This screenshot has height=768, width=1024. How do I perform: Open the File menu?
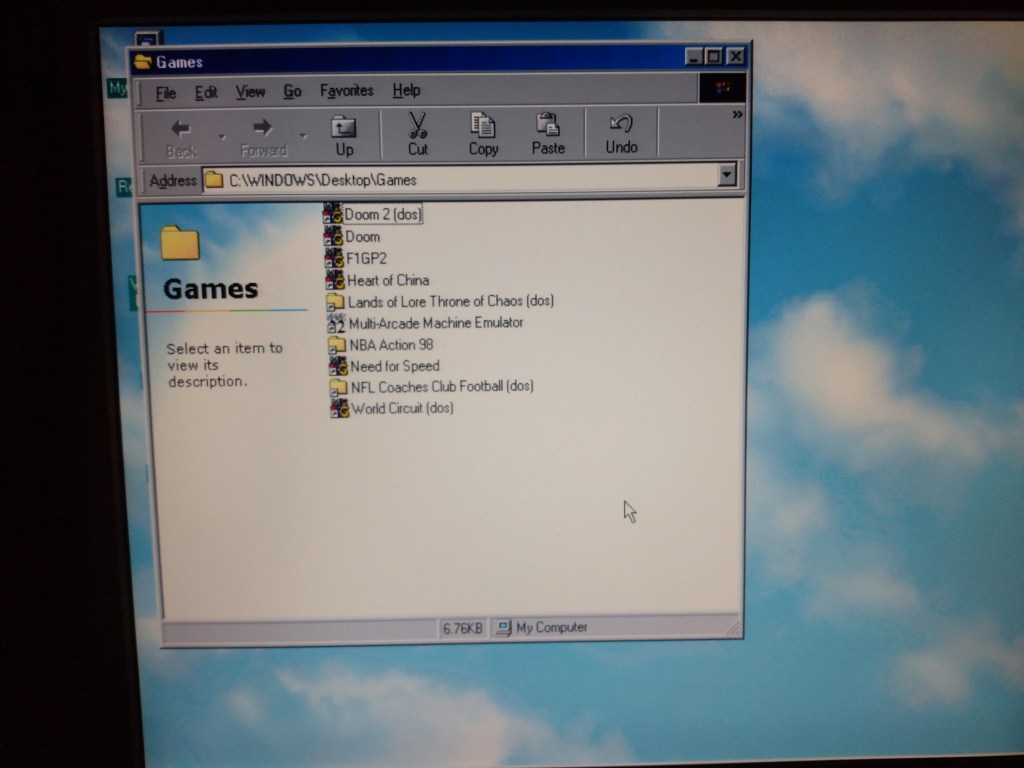166,93
